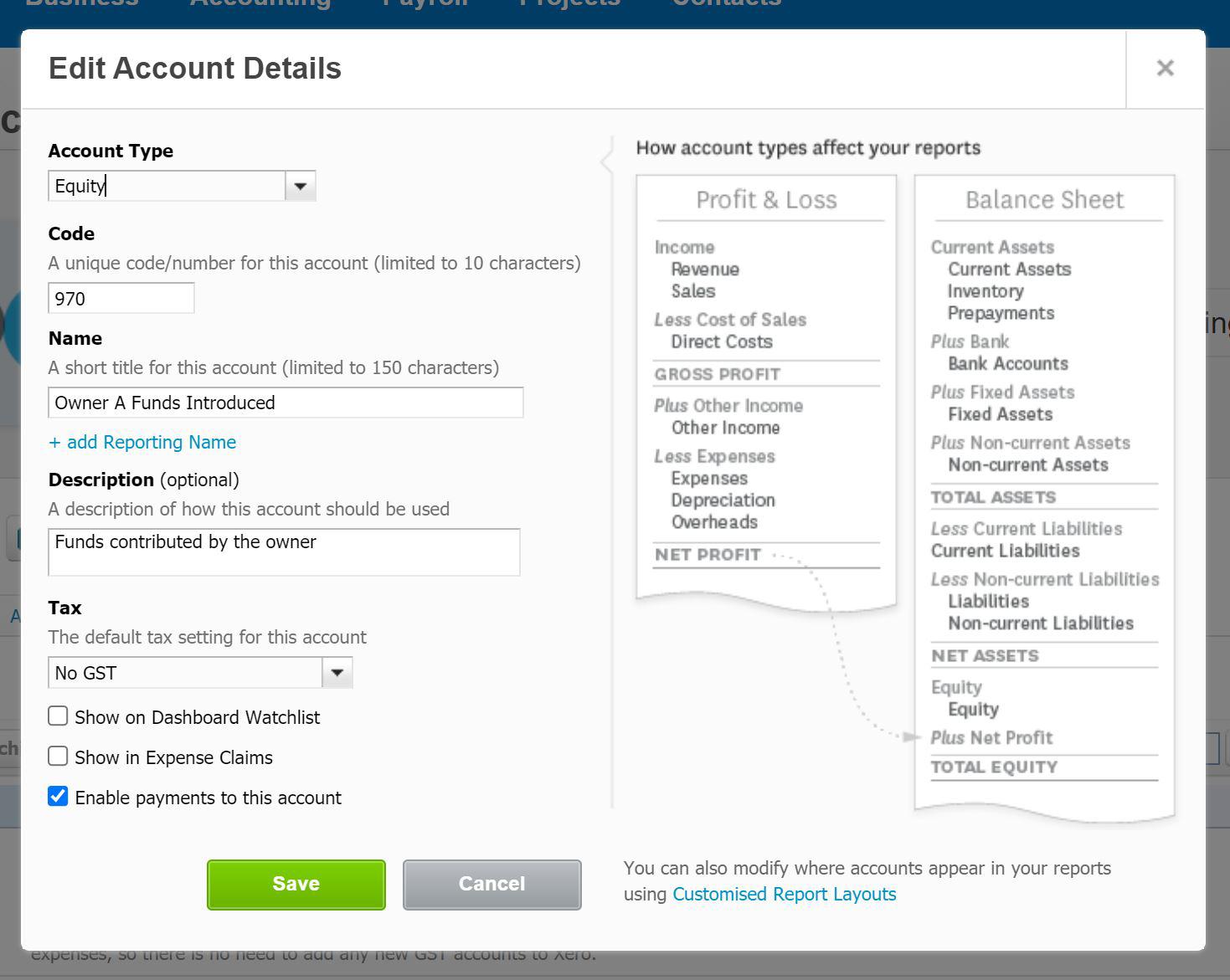Click the Profit & Loss report diagram

(x=766, y=393)
